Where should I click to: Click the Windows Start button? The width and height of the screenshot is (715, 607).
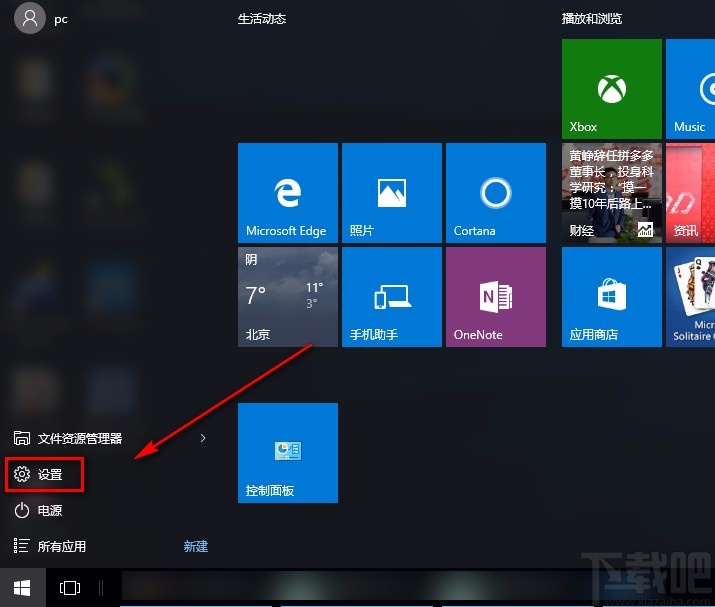click(22, 587)
